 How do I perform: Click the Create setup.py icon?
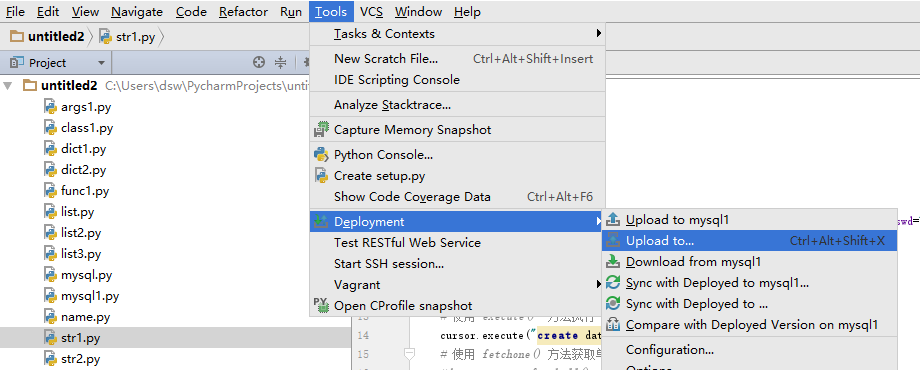(321, 175)
